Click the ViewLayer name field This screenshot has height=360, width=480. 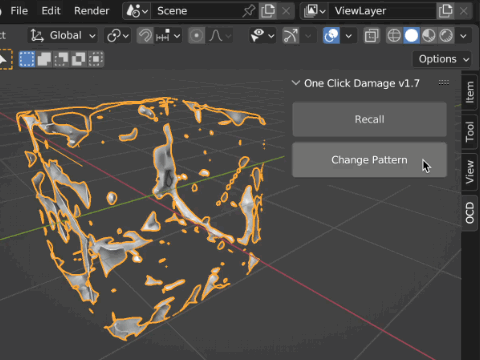[x=382, y=11]
